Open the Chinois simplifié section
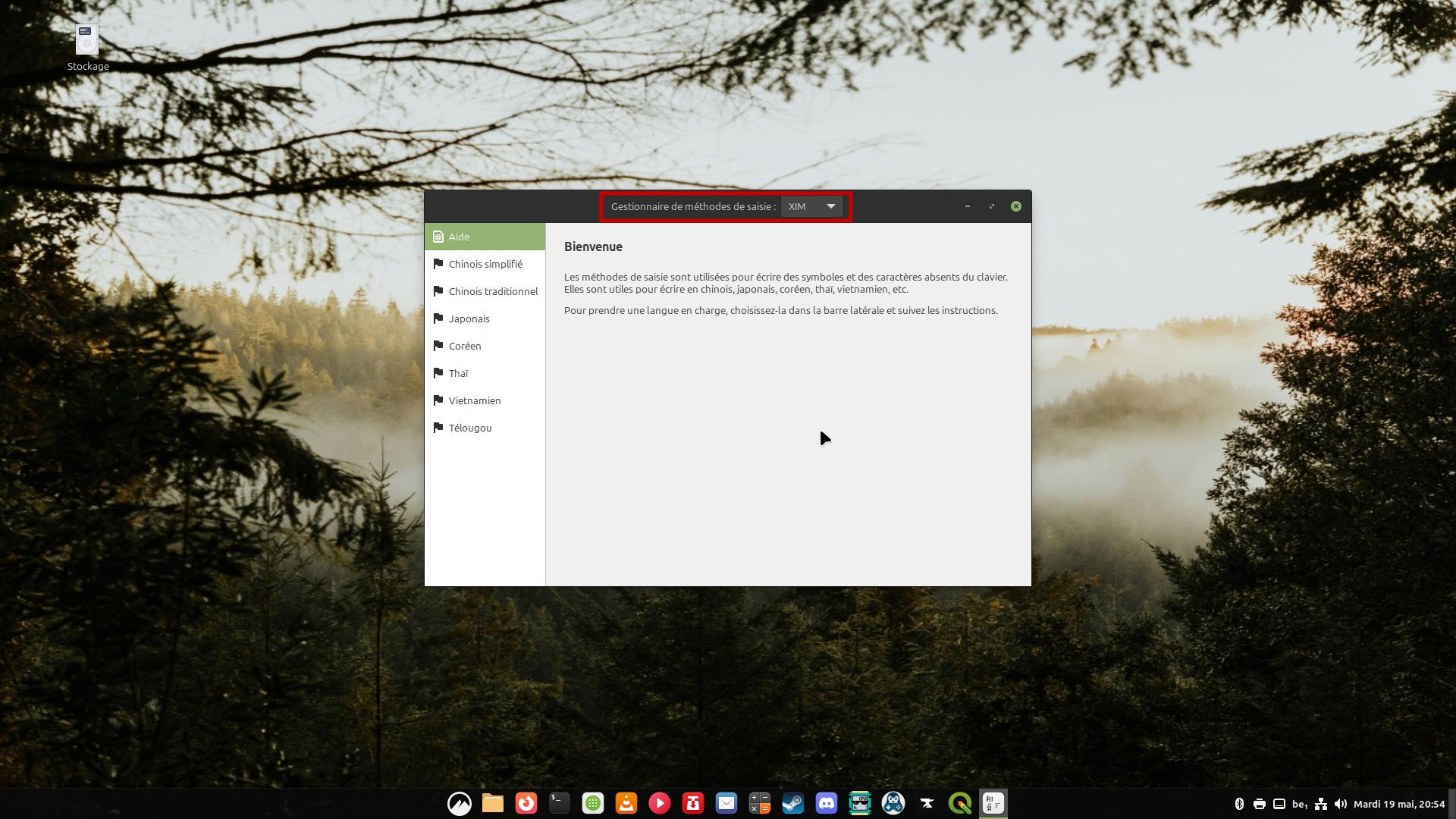 click(x=485, y=264)
